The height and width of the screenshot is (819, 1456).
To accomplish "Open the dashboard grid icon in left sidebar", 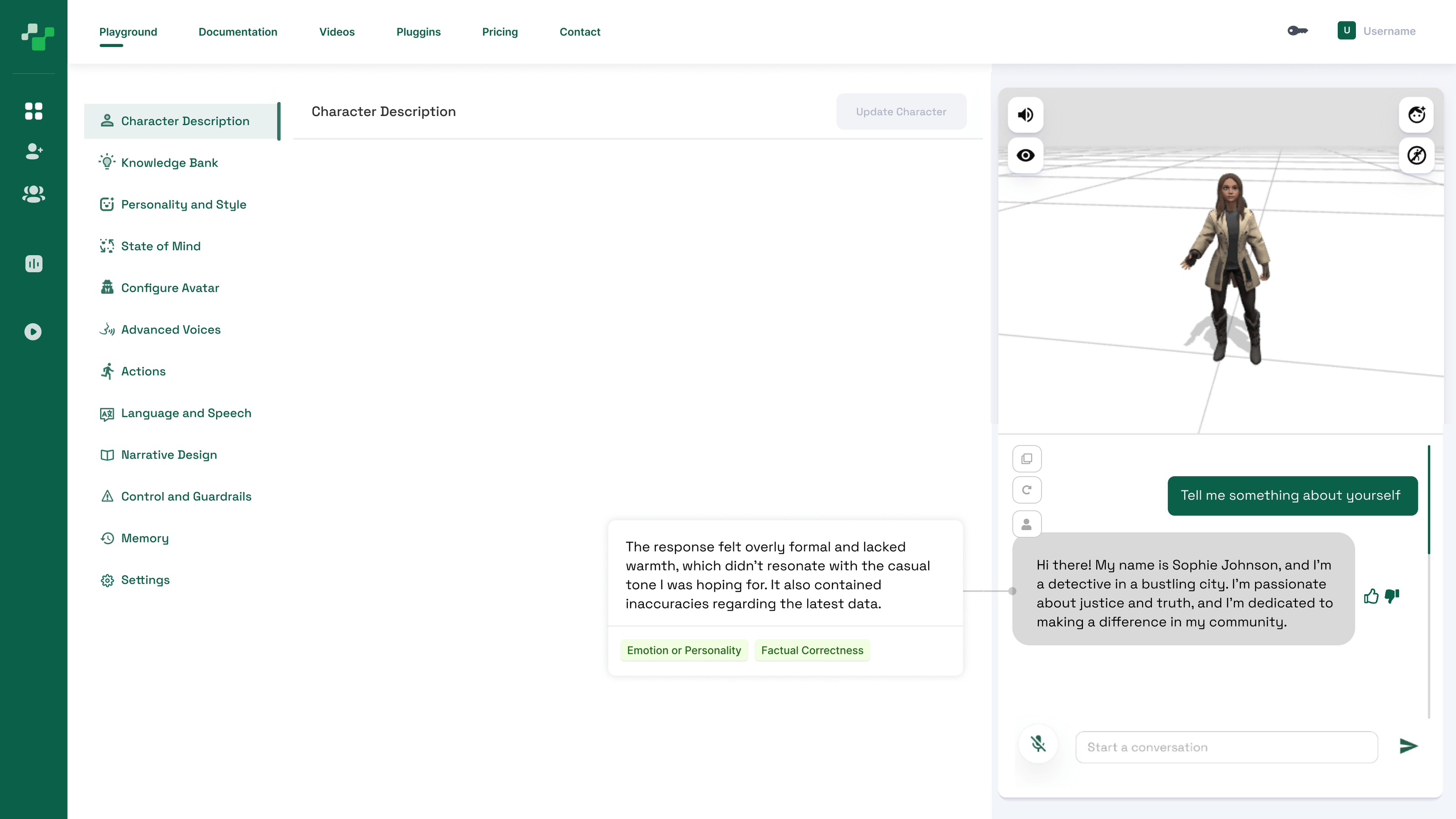I will click(33, 111).
